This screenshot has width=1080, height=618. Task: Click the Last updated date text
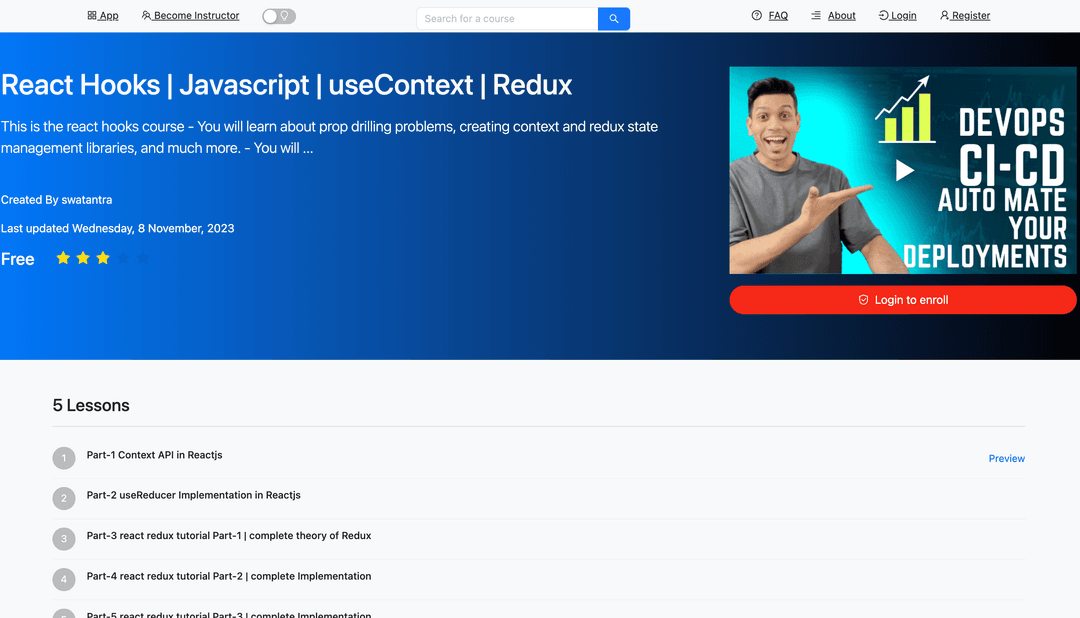118,228
